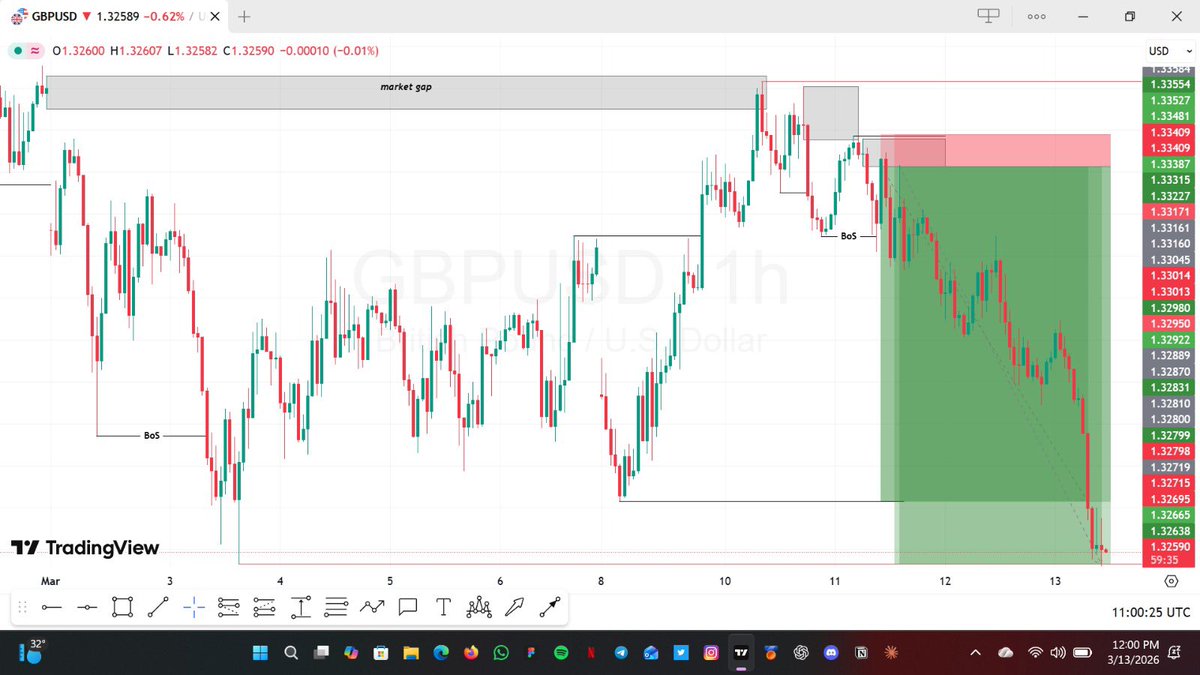Click current price label 1.32590
The image size is (1200, 675).
[1169, 547]
